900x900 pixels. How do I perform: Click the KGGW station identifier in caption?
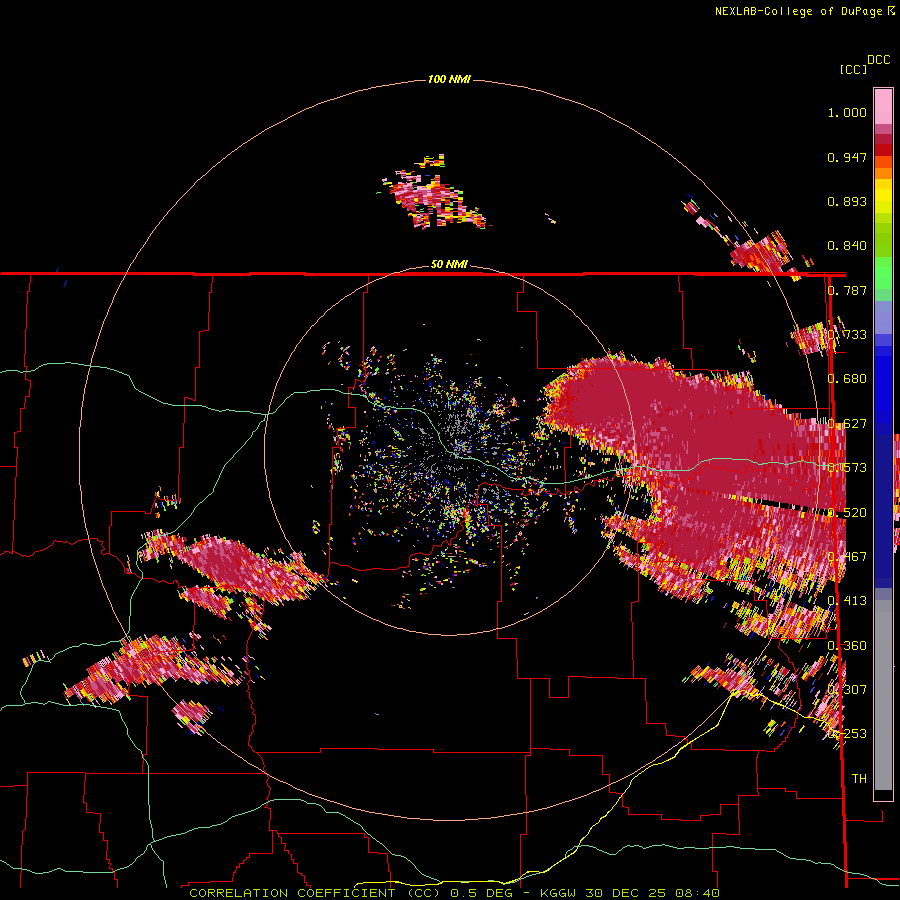tap(558, 893)
